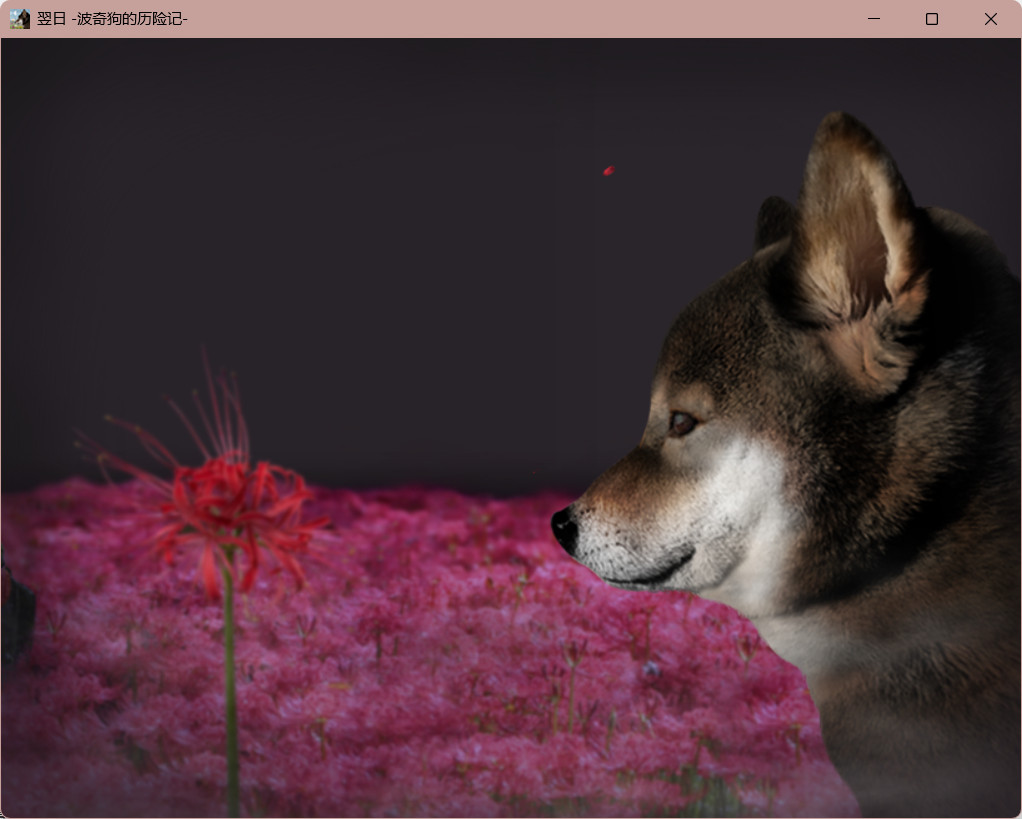Tap the dog's black nose
The width and height of the screenshot is (1022, 819).
[564, 527]
